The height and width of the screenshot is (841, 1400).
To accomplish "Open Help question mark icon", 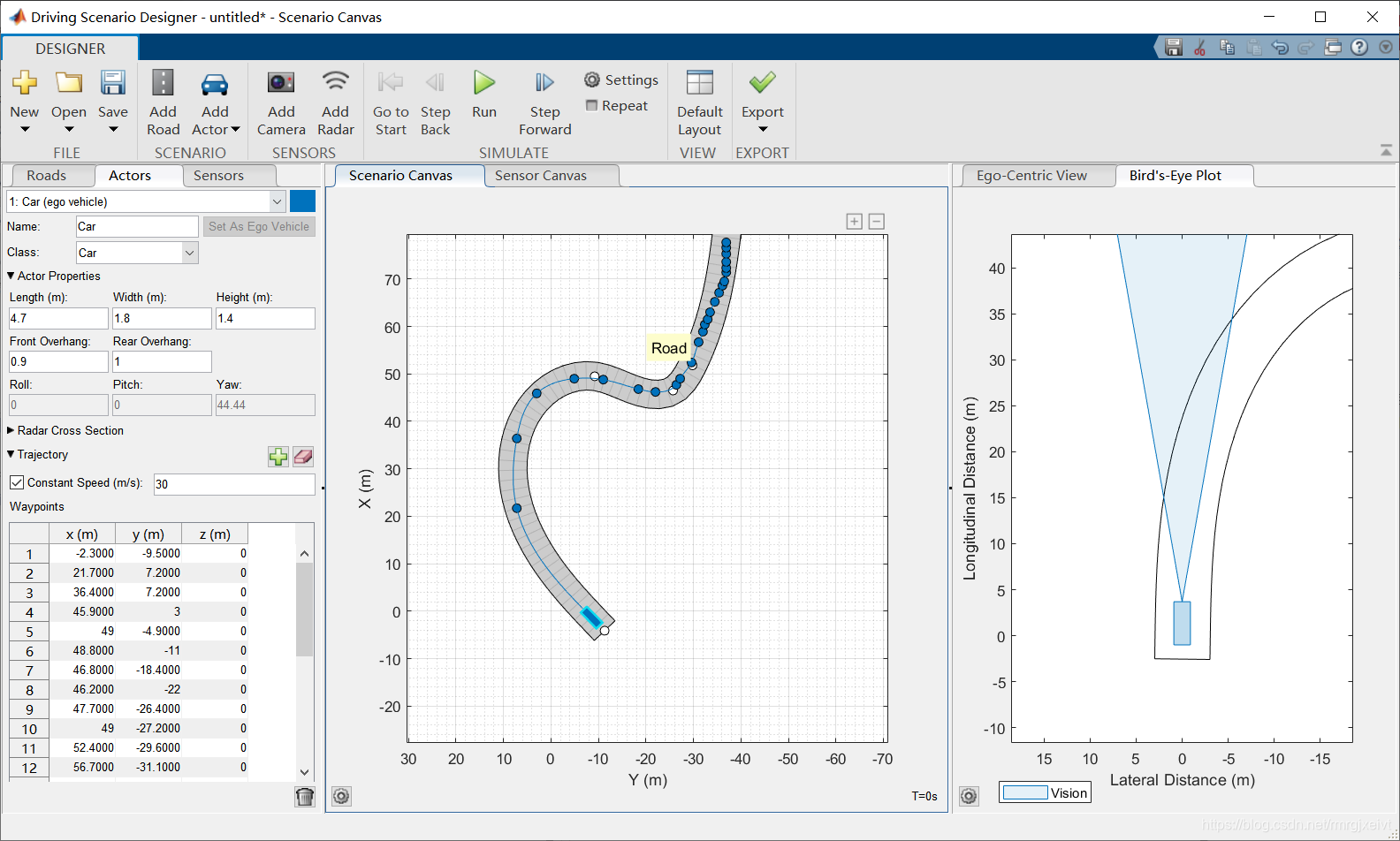I will tap(1359, 47).
